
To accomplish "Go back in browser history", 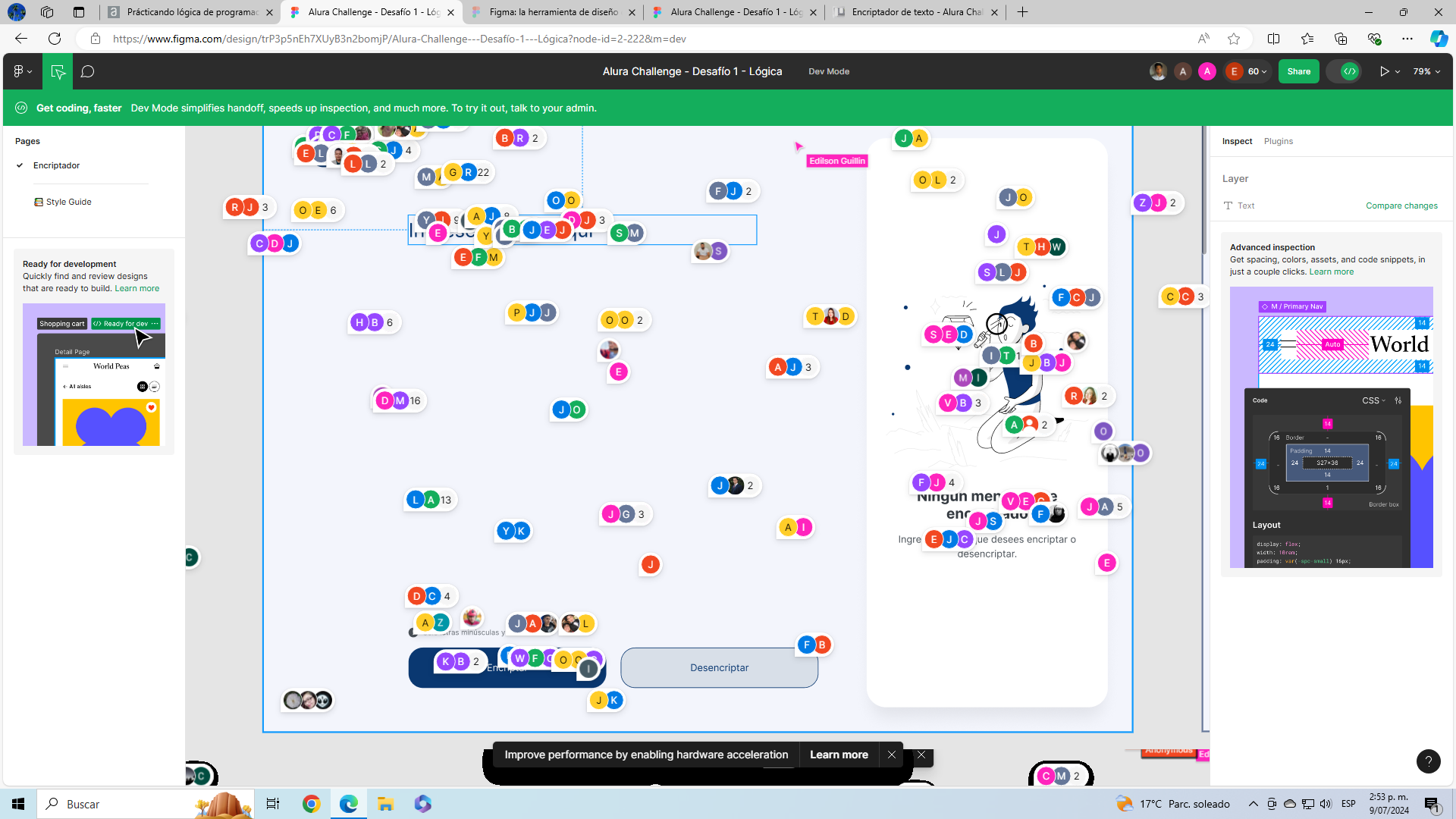I will click(x=20, y=39).
